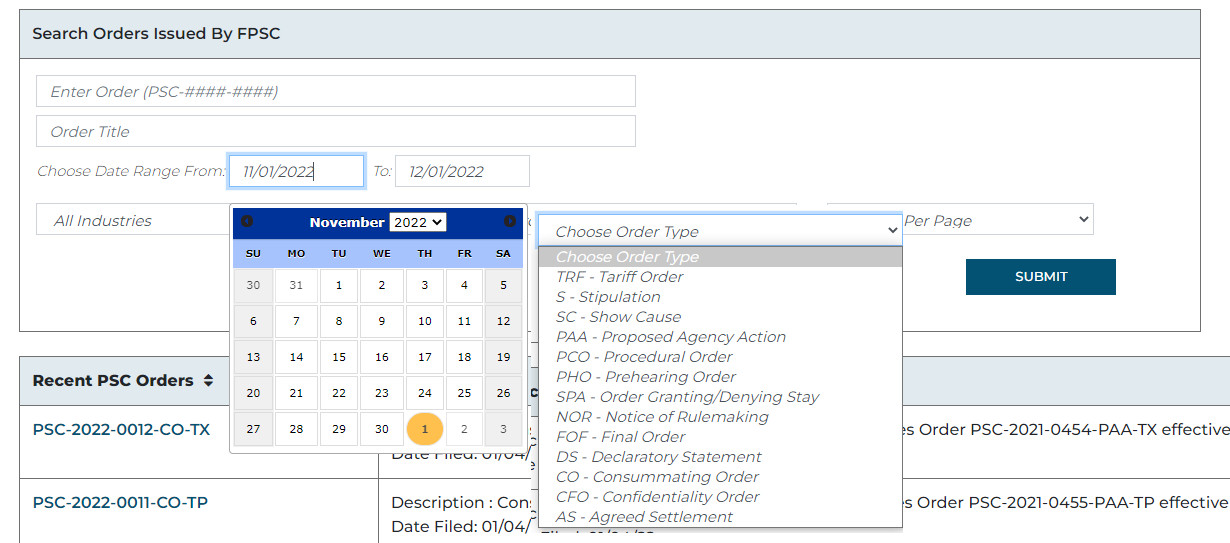Select FOF - Final Order option

click(x=621, y=437)
